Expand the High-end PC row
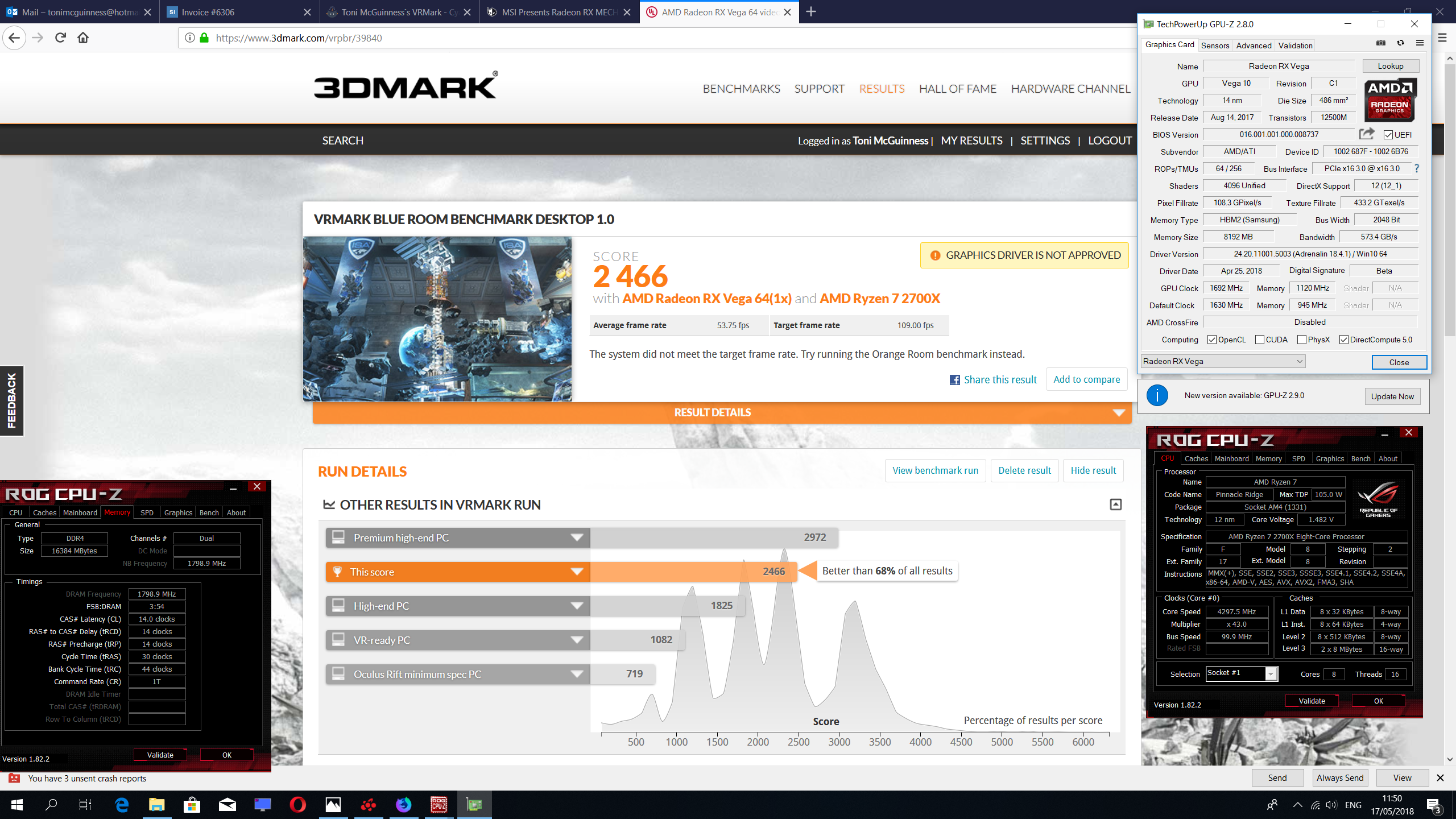Image resolution: width=1456 pixels, height=819 pixels. tap(458, 606)
